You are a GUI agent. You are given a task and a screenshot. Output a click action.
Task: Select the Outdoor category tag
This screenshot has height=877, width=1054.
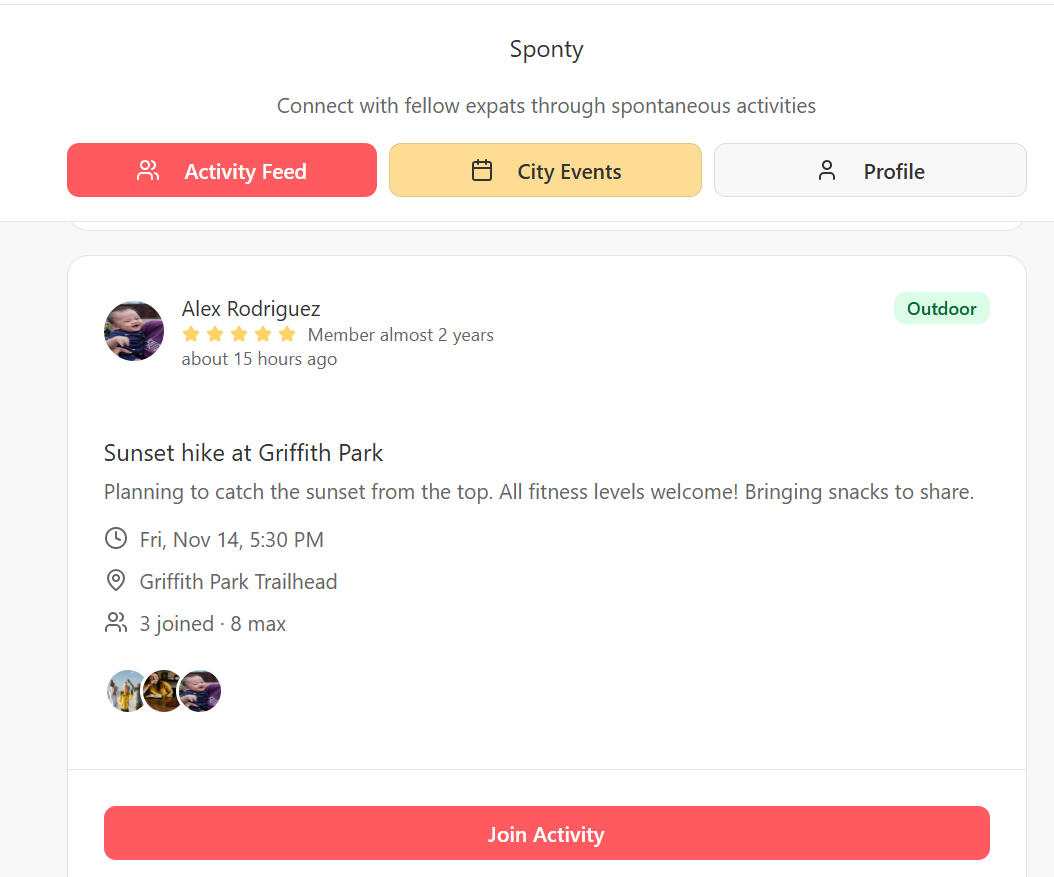pyautogui.click(x=941, y=309)
